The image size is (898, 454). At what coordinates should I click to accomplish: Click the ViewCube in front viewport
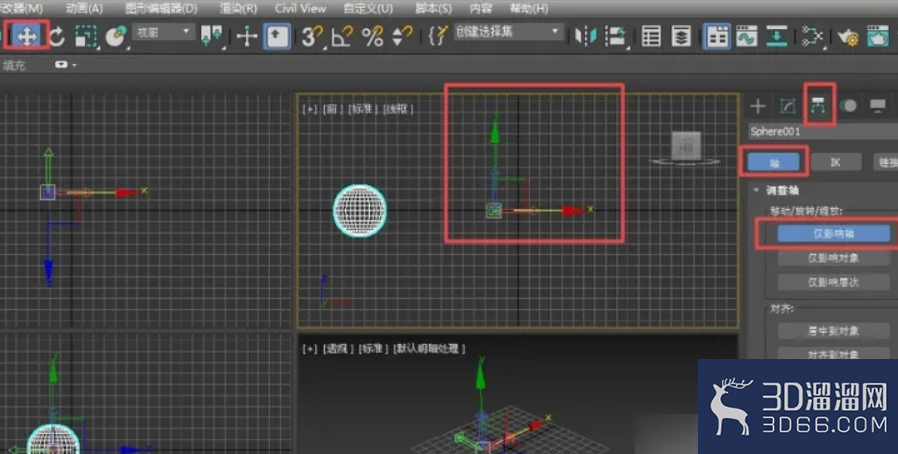[x=686, y=146]
